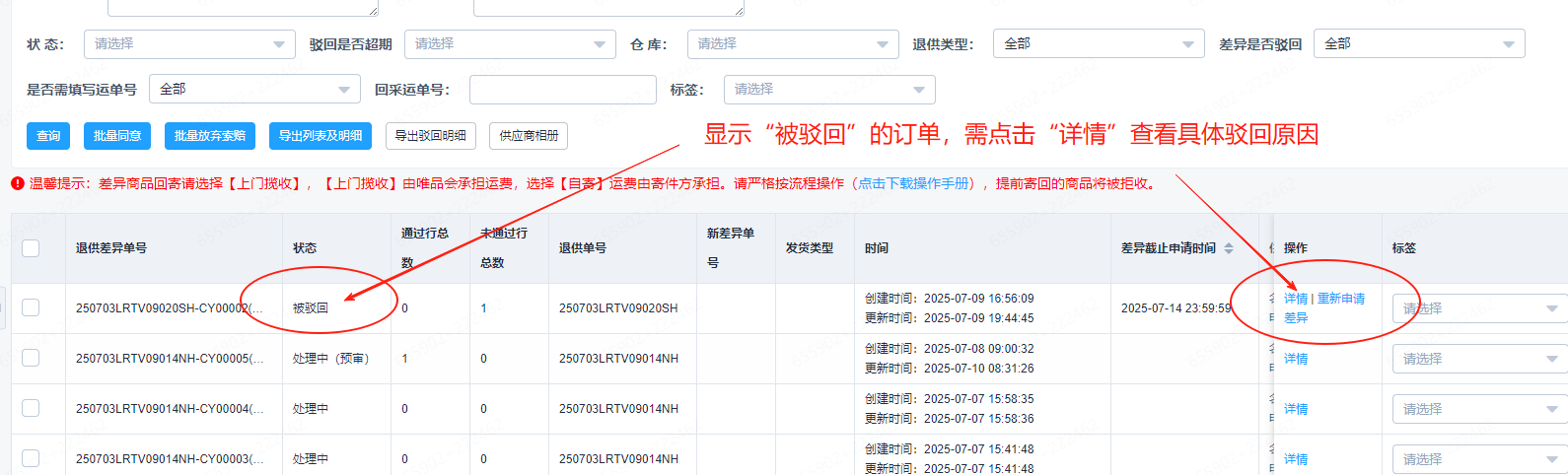Click the 批量同意 button
Image resolution: width=1568 pixels, height=475 pixels.
(117, 136)
